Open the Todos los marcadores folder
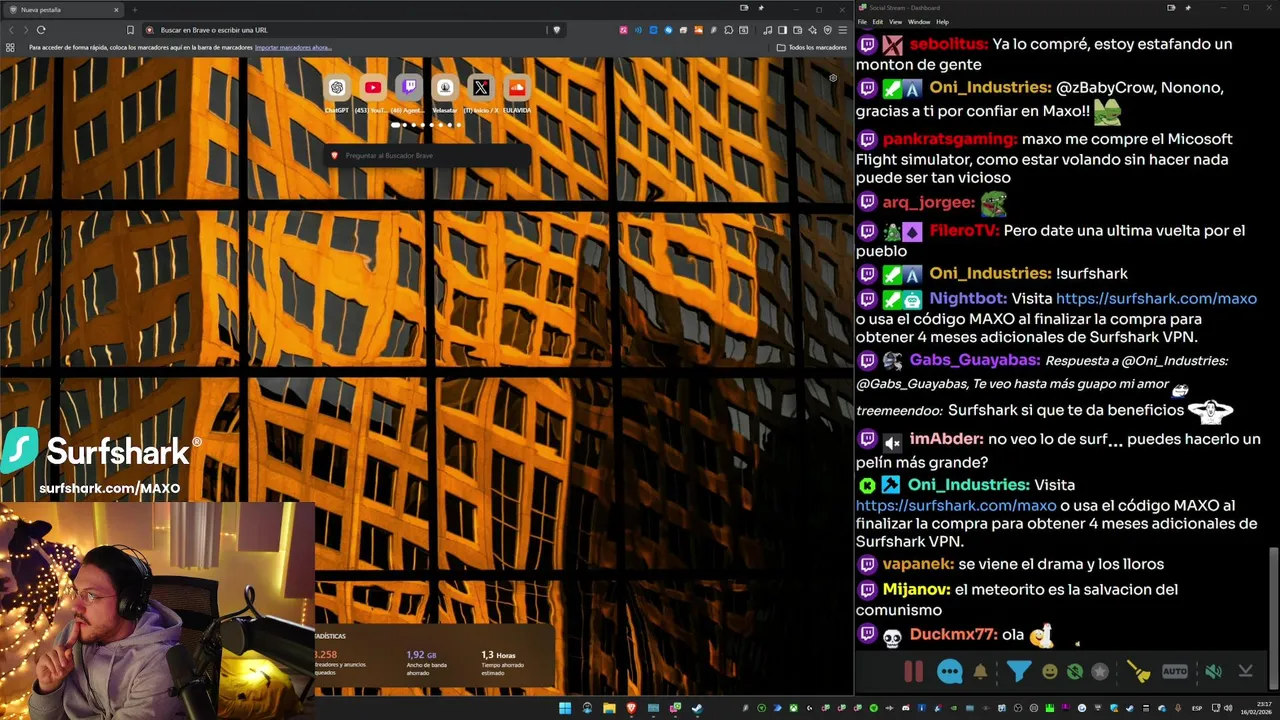Screen dimensions: 1280x720 pos(811,47)
